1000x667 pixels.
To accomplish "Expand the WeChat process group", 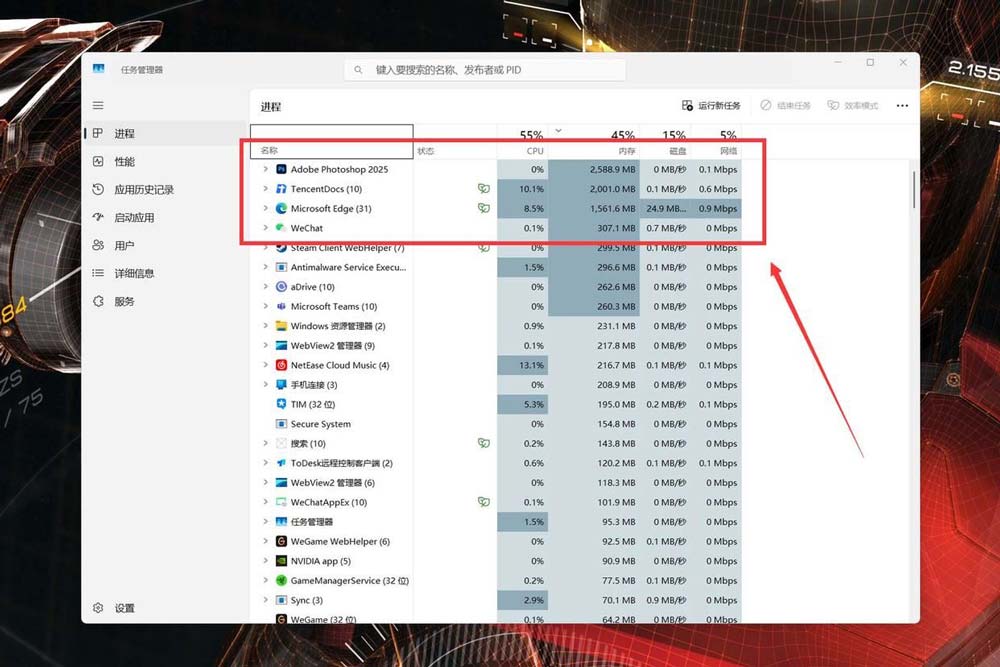I will coord(265,228).
